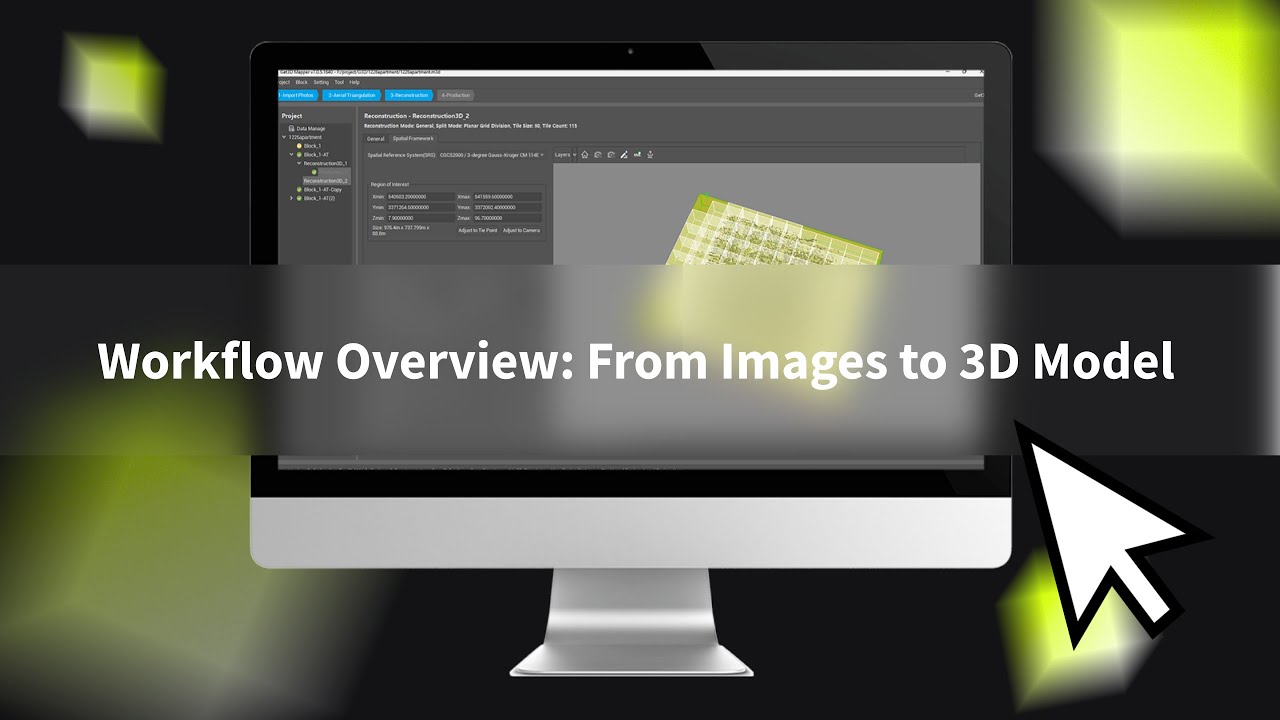Click the Ymin value field

[x=420, y=207]
